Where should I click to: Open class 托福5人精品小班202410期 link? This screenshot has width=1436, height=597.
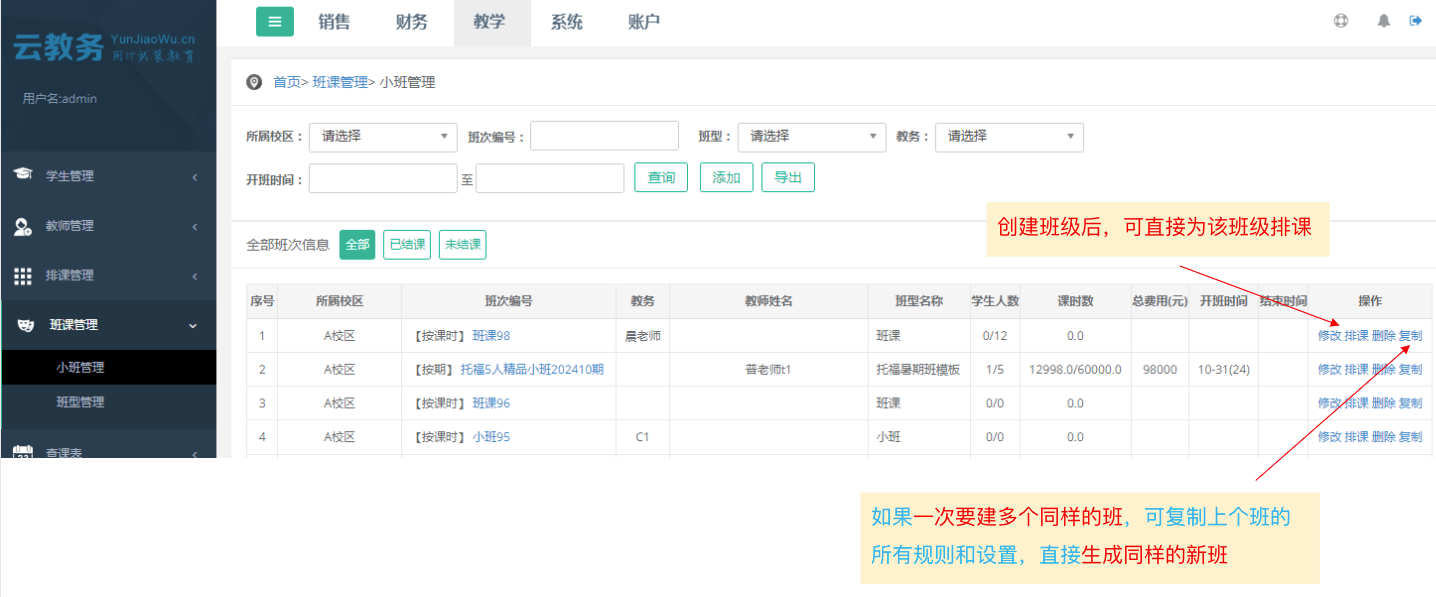[532, 370]
